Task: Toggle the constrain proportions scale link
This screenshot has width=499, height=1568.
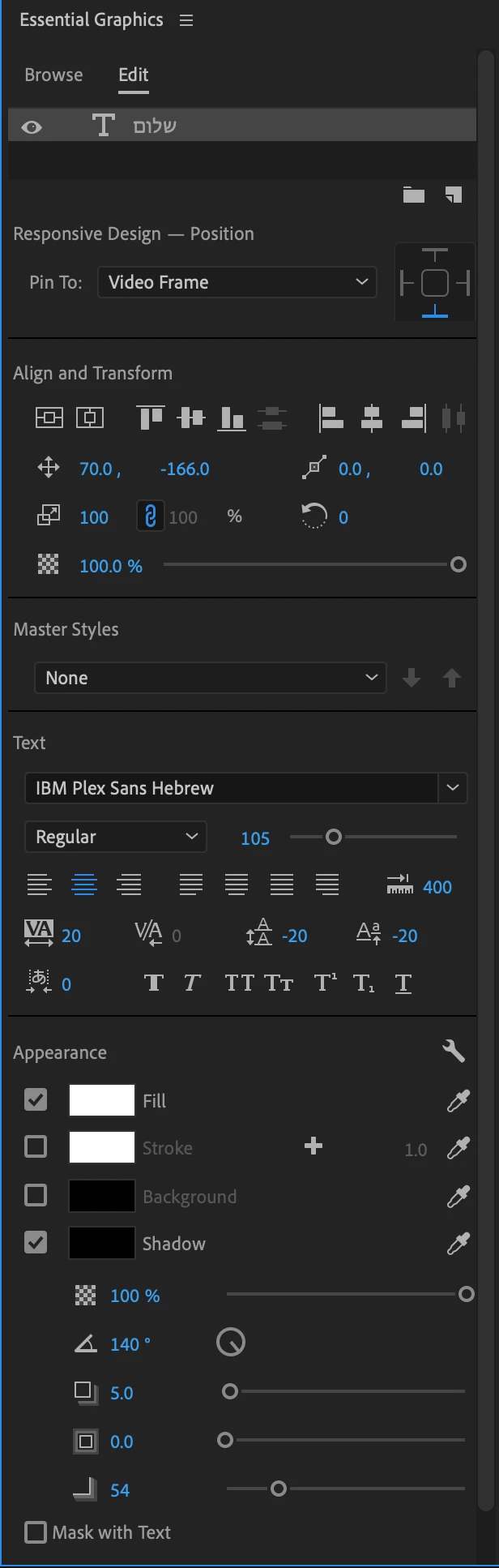Action: 150,516
